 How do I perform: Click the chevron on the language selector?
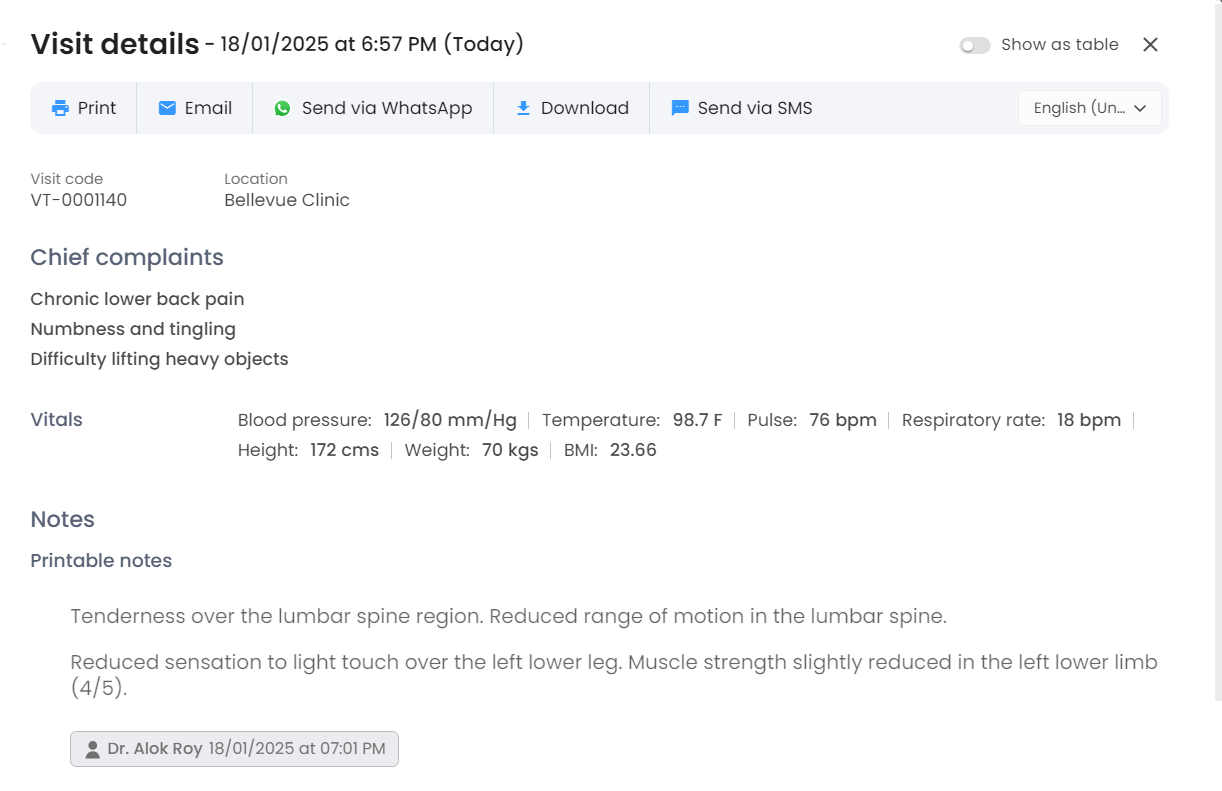pyautogui.click(x=1140, y=108)
